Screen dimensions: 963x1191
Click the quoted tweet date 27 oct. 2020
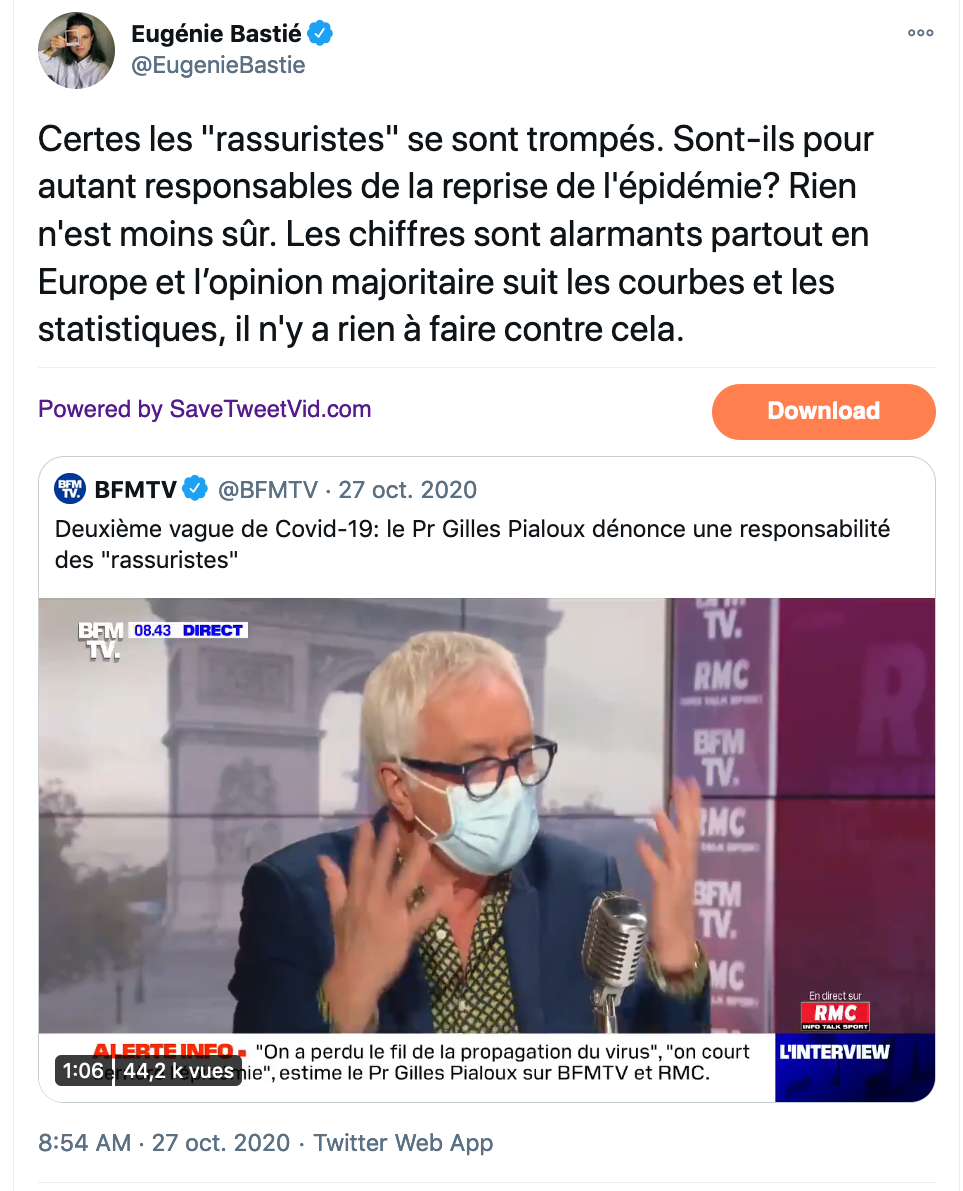pyautogui.click(x=407, y=489)
